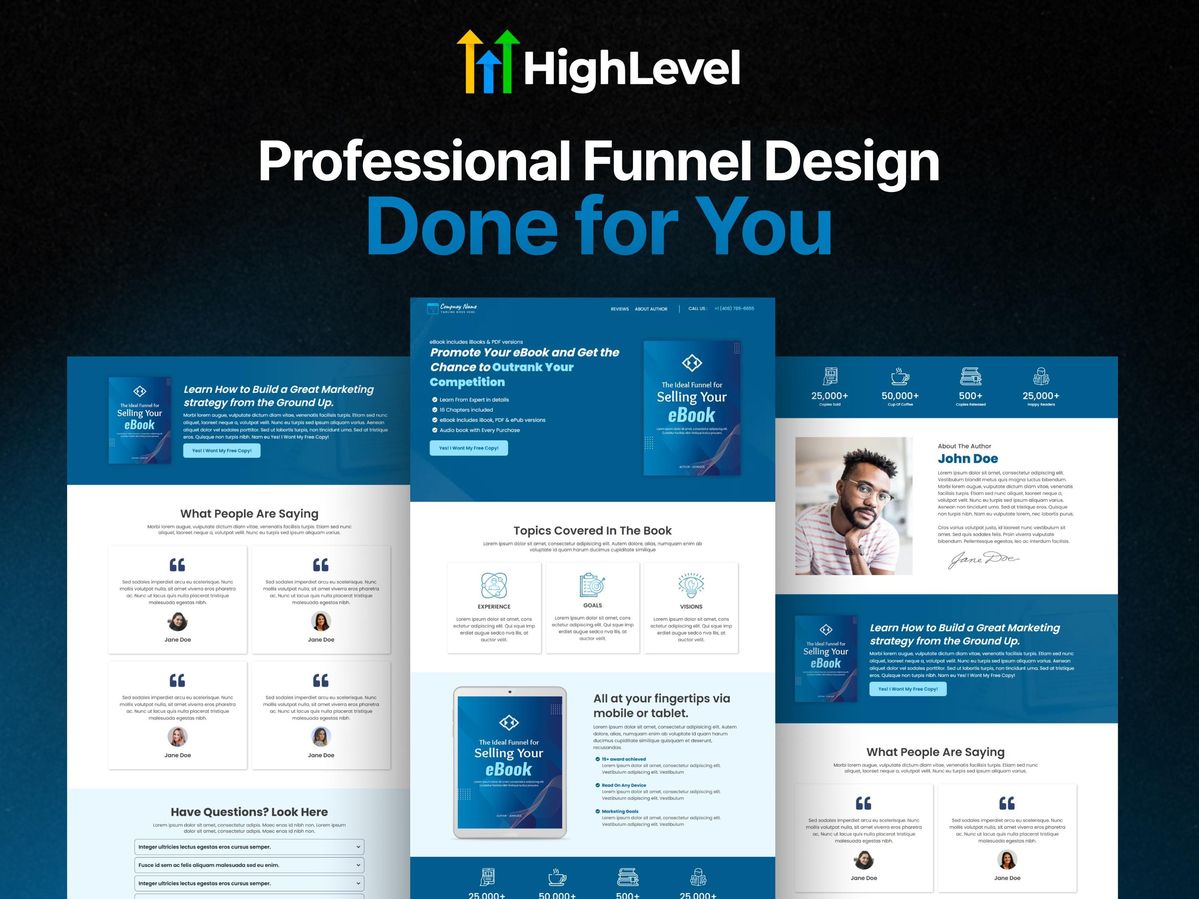Image resolution: width=1199 pixels, height=899 pixels.
Task: Click the GOALS clipboard target icon
Action: [x=593, y=586]
